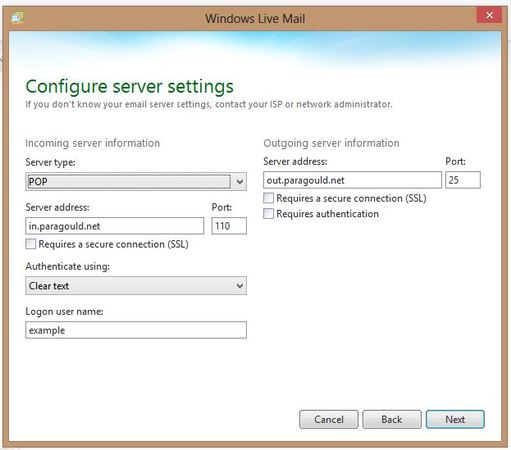The width and height of the screenshot is (511, 450).
Task: Click the Configure server settings heading
Action: (x=130, y=86)
